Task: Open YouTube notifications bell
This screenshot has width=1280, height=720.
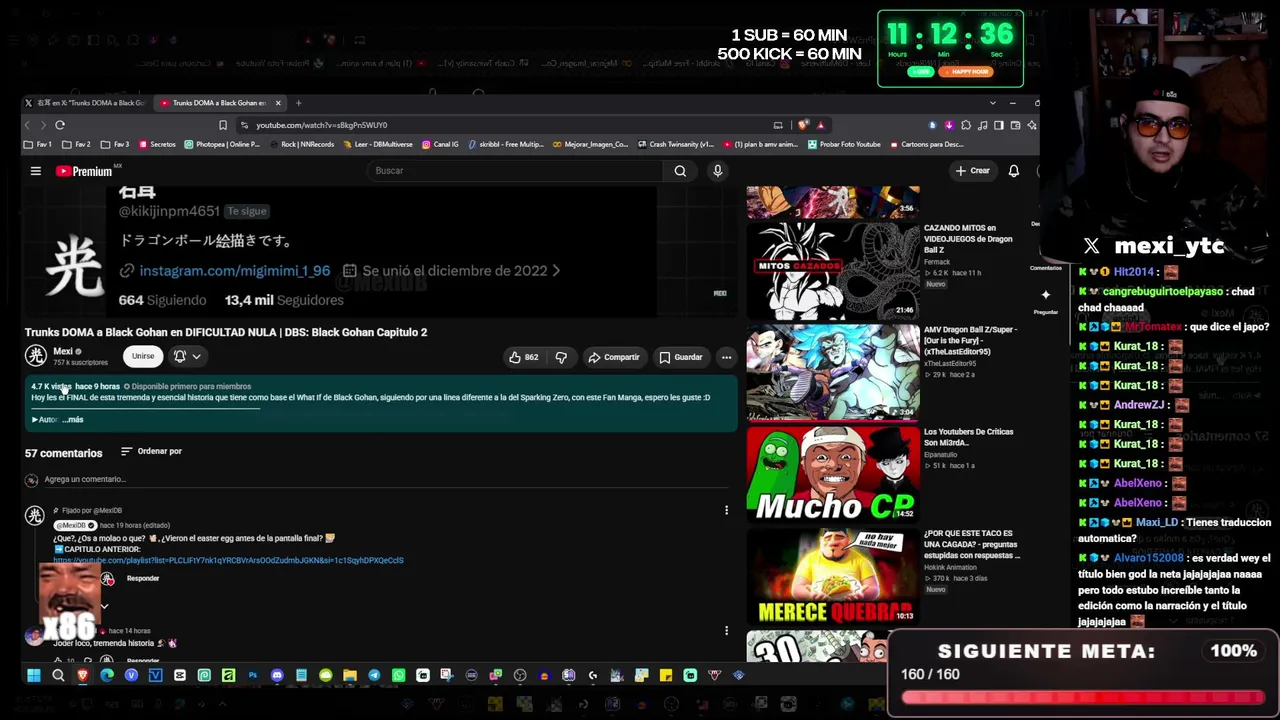Action: coord(1013,171)
